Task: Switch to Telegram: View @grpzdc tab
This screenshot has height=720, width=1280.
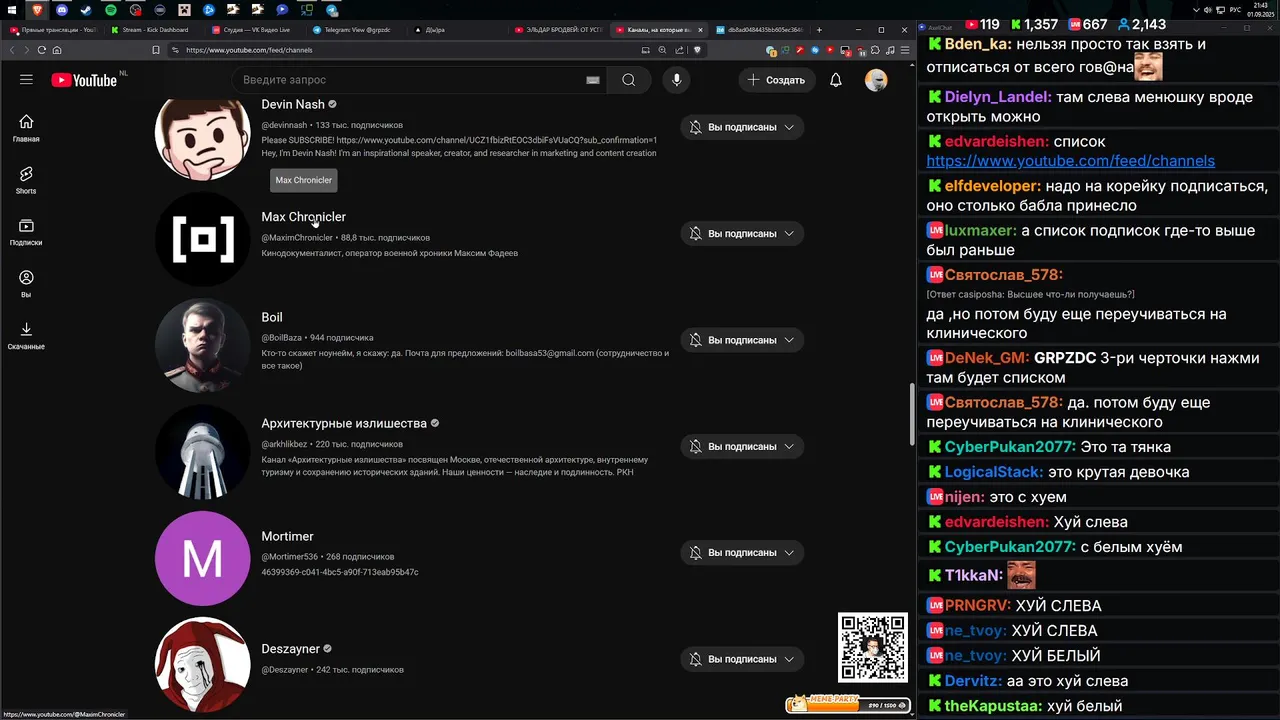Action: (x=356, y=30)
